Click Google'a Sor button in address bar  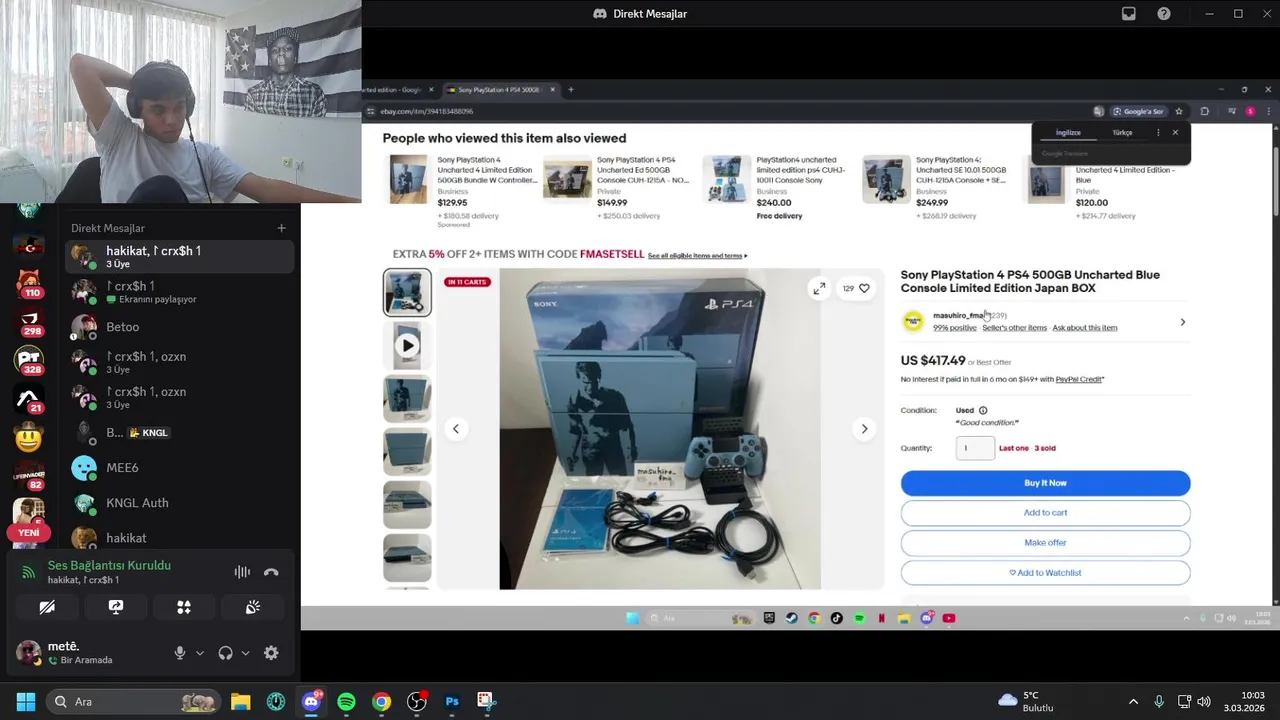[x=1139, y=111]
